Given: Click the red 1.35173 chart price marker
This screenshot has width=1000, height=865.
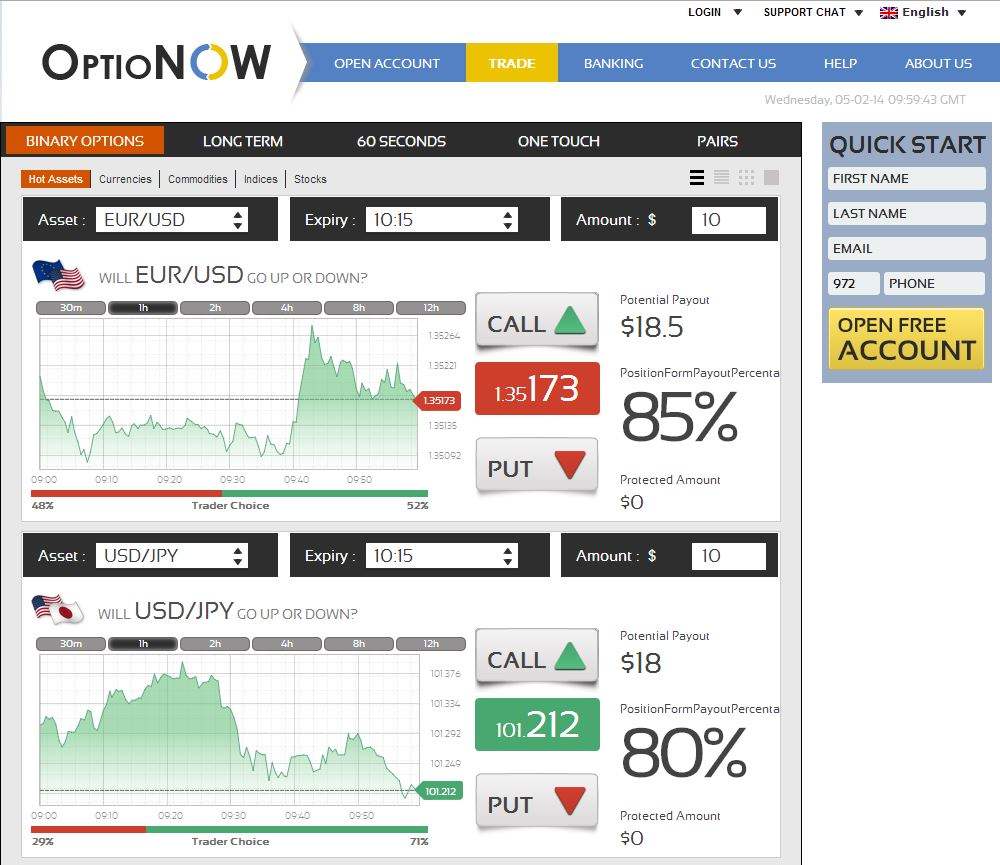Looking at the screenshot, I should (438, 400).
